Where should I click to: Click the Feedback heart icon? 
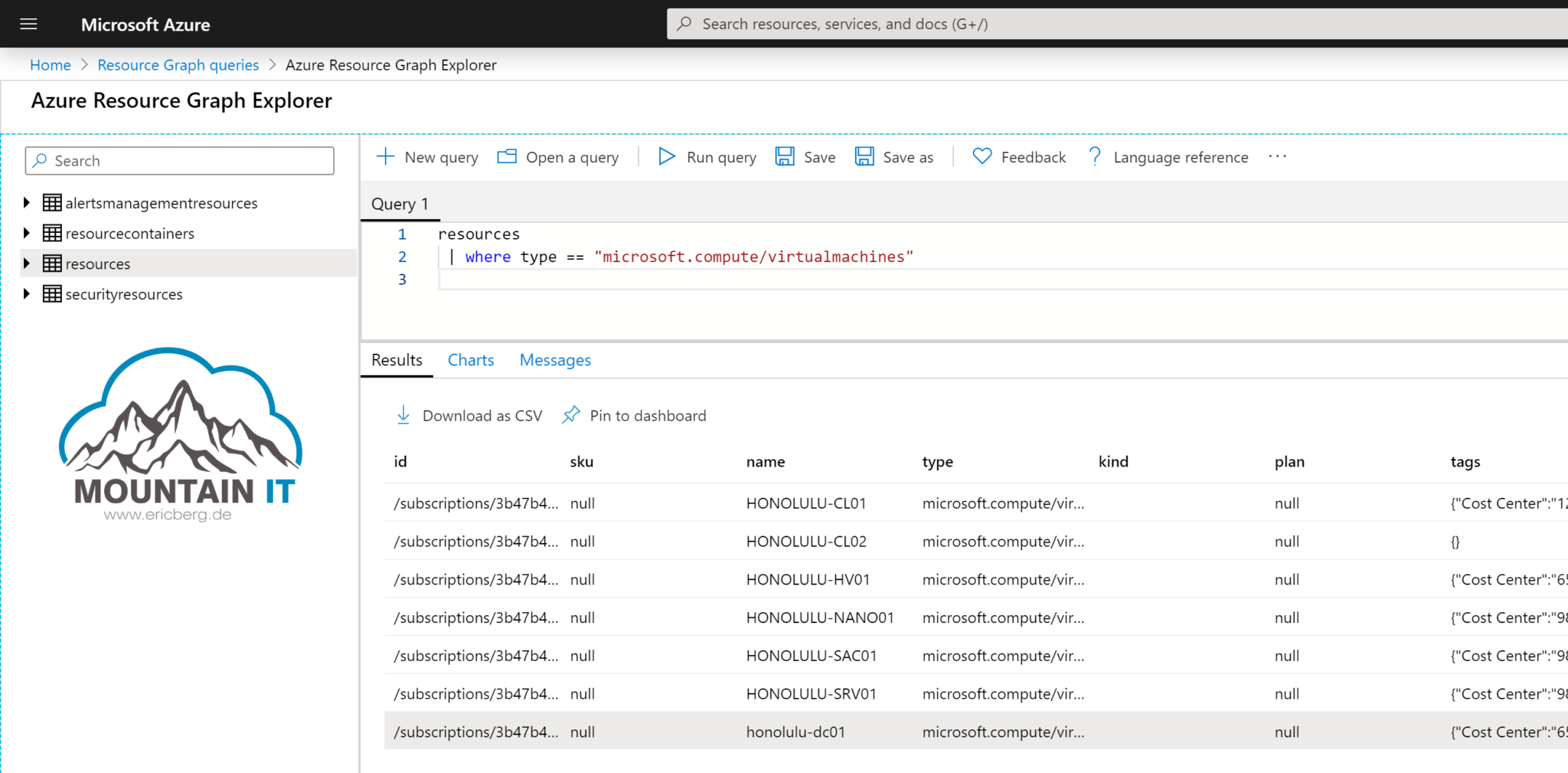click(982, 156)
